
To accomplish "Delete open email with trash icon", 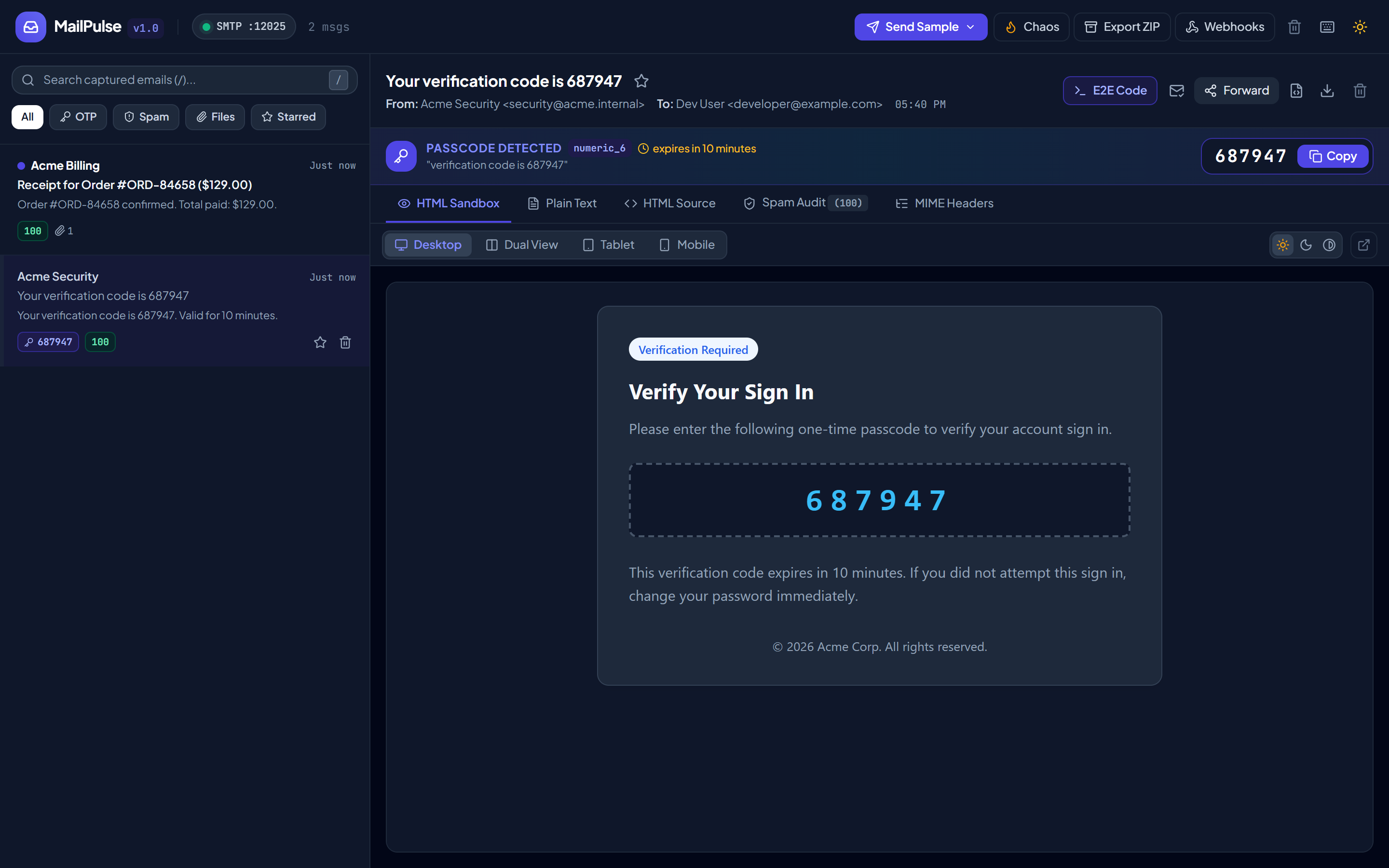I will [x=1360, y=91].
